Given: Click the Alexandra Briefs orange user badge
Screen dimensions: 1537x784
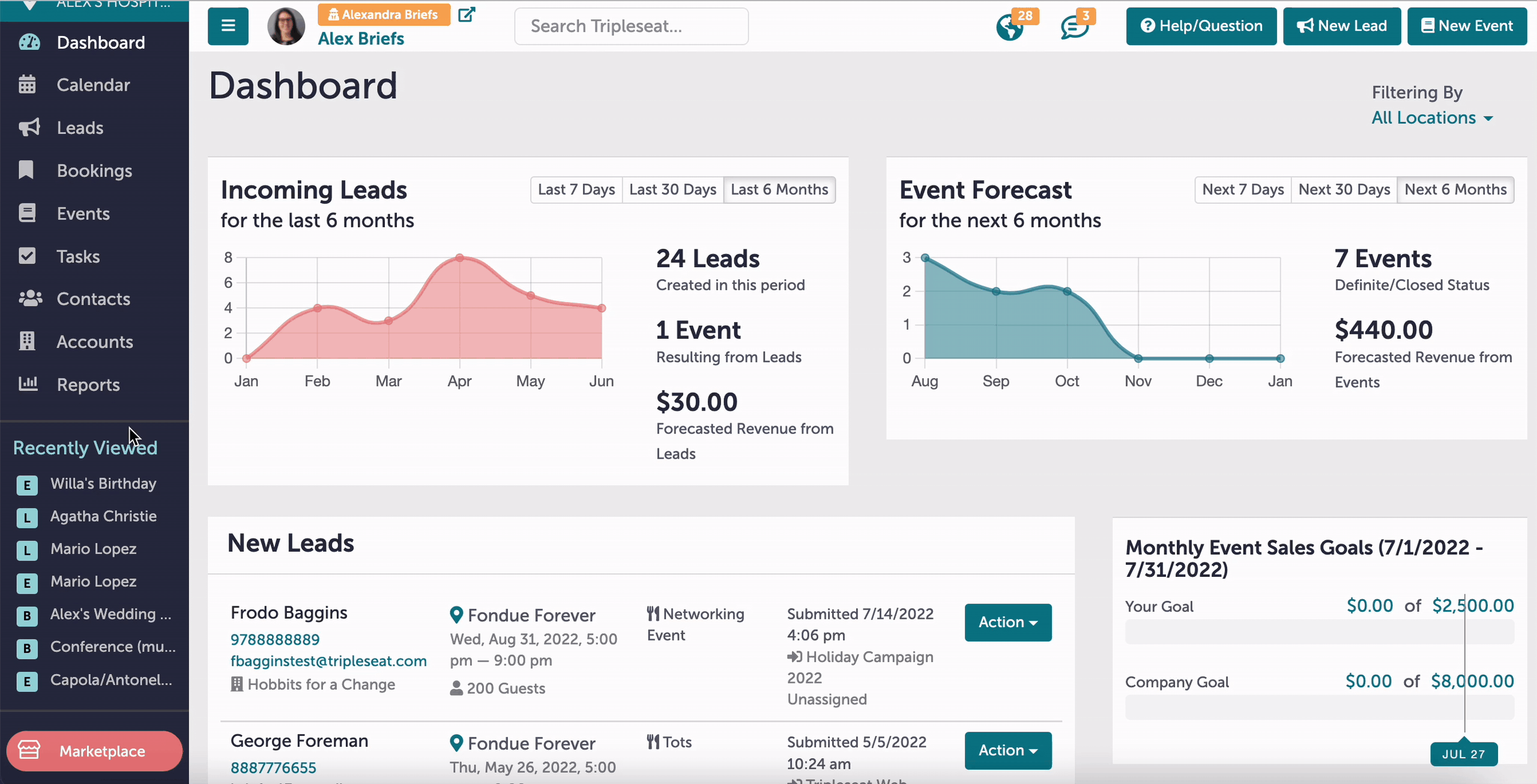Looking at the screenshot, I should pyautogui.click(x=384, y=14).
